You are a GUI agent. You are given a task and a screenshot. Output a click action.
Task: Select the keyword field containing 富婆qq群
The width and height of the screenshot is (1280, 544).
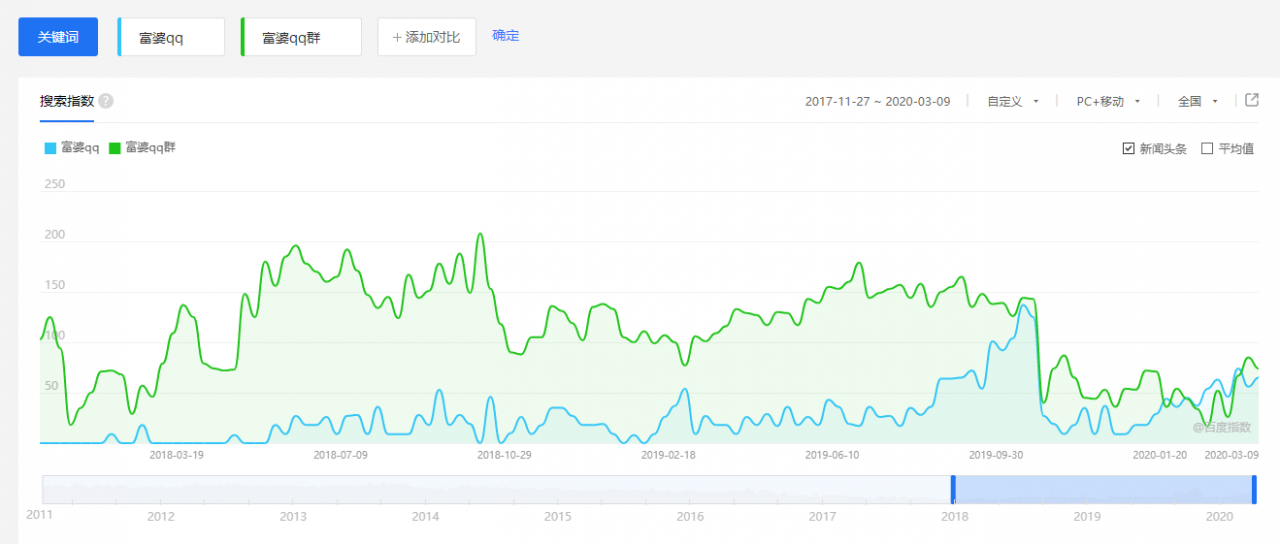pos(301,37)
